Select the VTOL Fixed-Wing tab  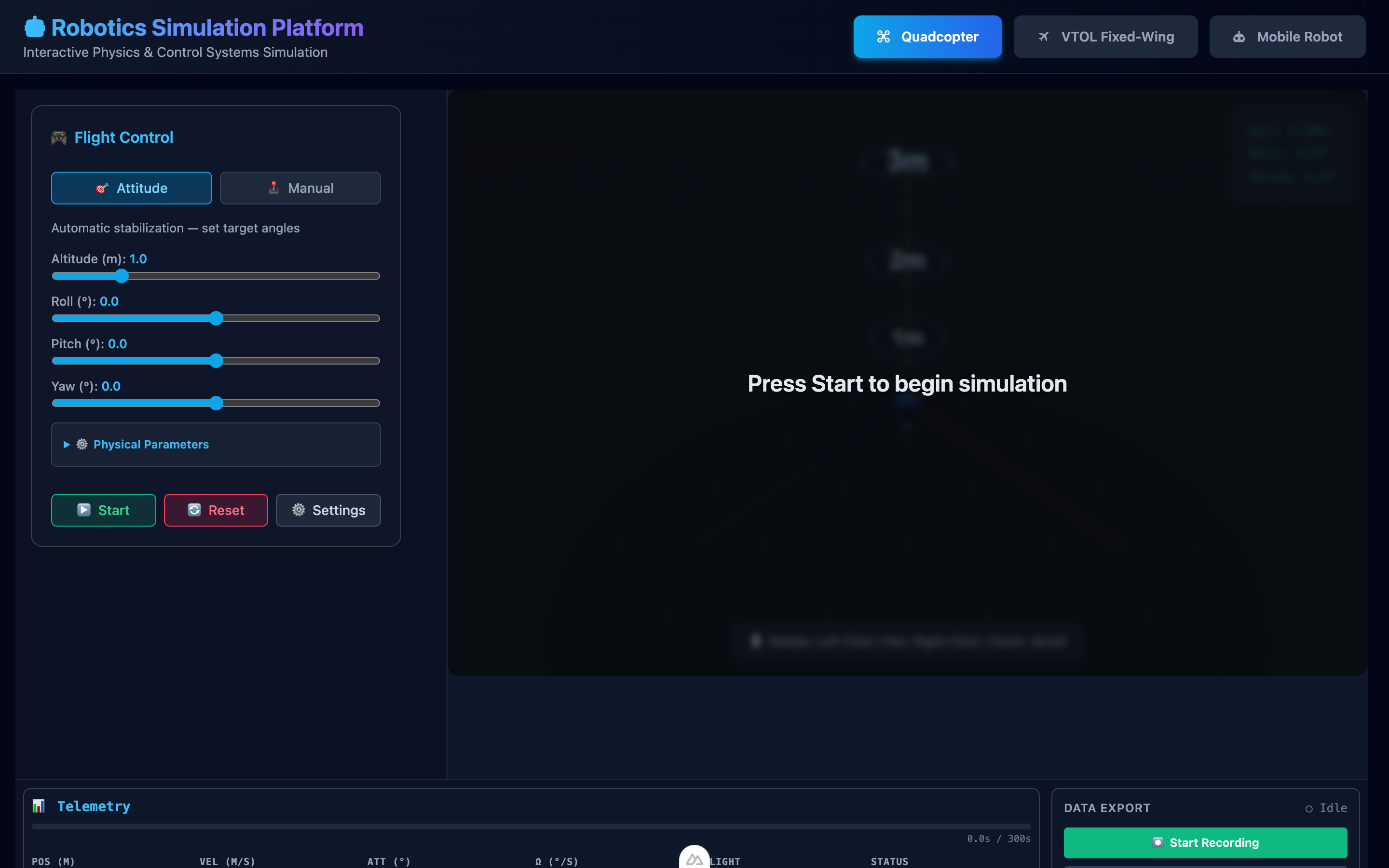click(1105, 37)
